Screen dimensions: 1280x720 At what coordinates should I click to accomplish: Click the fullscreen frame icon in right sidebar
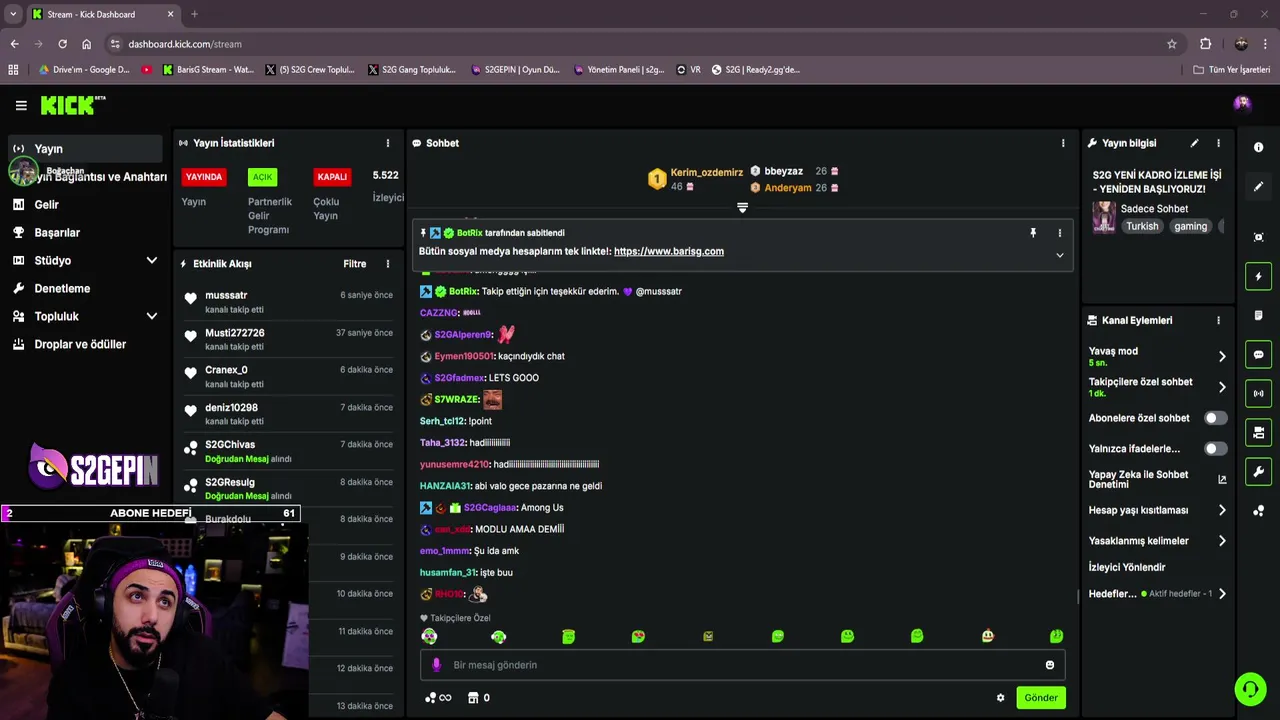click(1258, 237)
